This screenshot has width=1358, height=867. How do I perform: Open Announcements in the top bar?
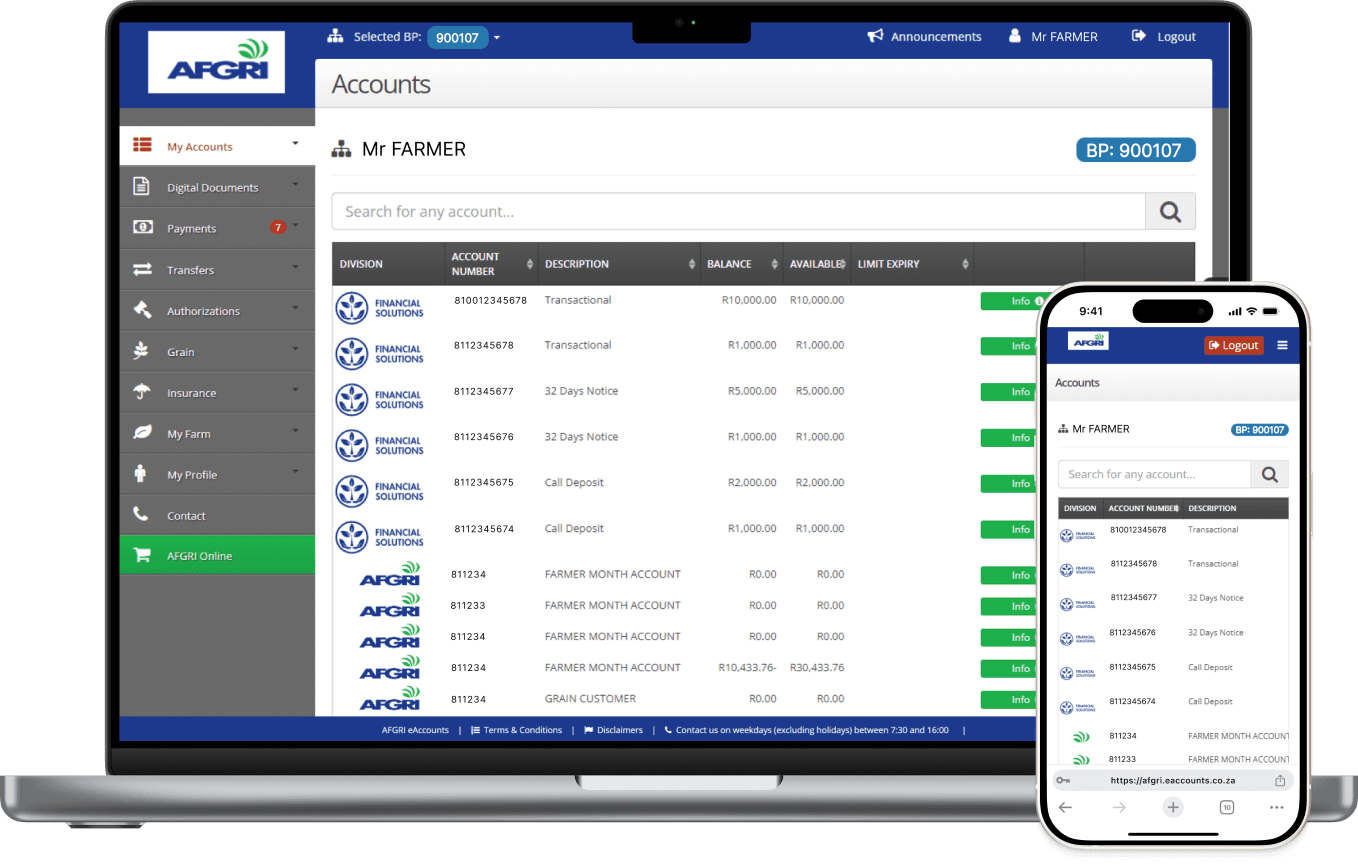[924, 36]
